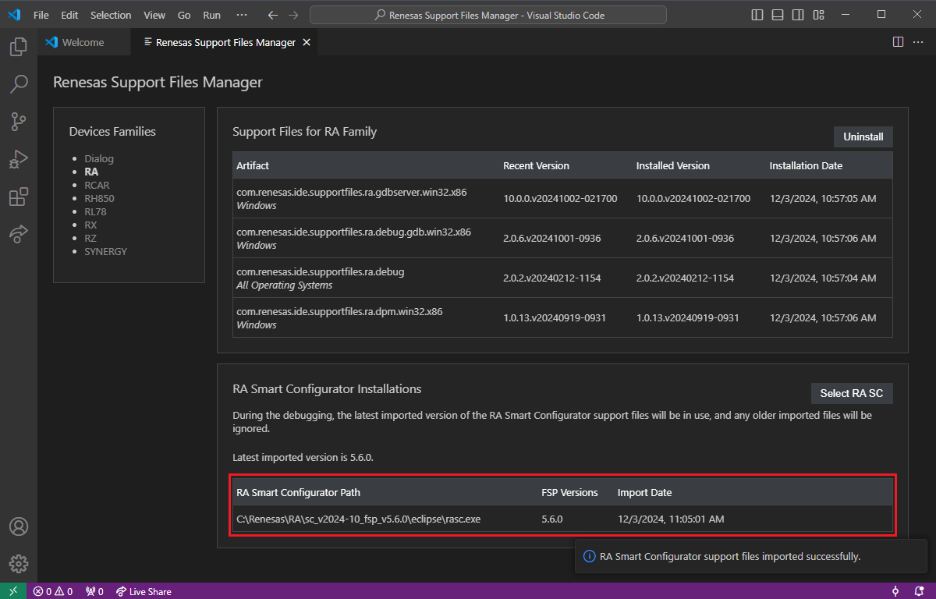Click the ports forwarded status item
Viewport: 936px width, 599px height.
[94, 591]
